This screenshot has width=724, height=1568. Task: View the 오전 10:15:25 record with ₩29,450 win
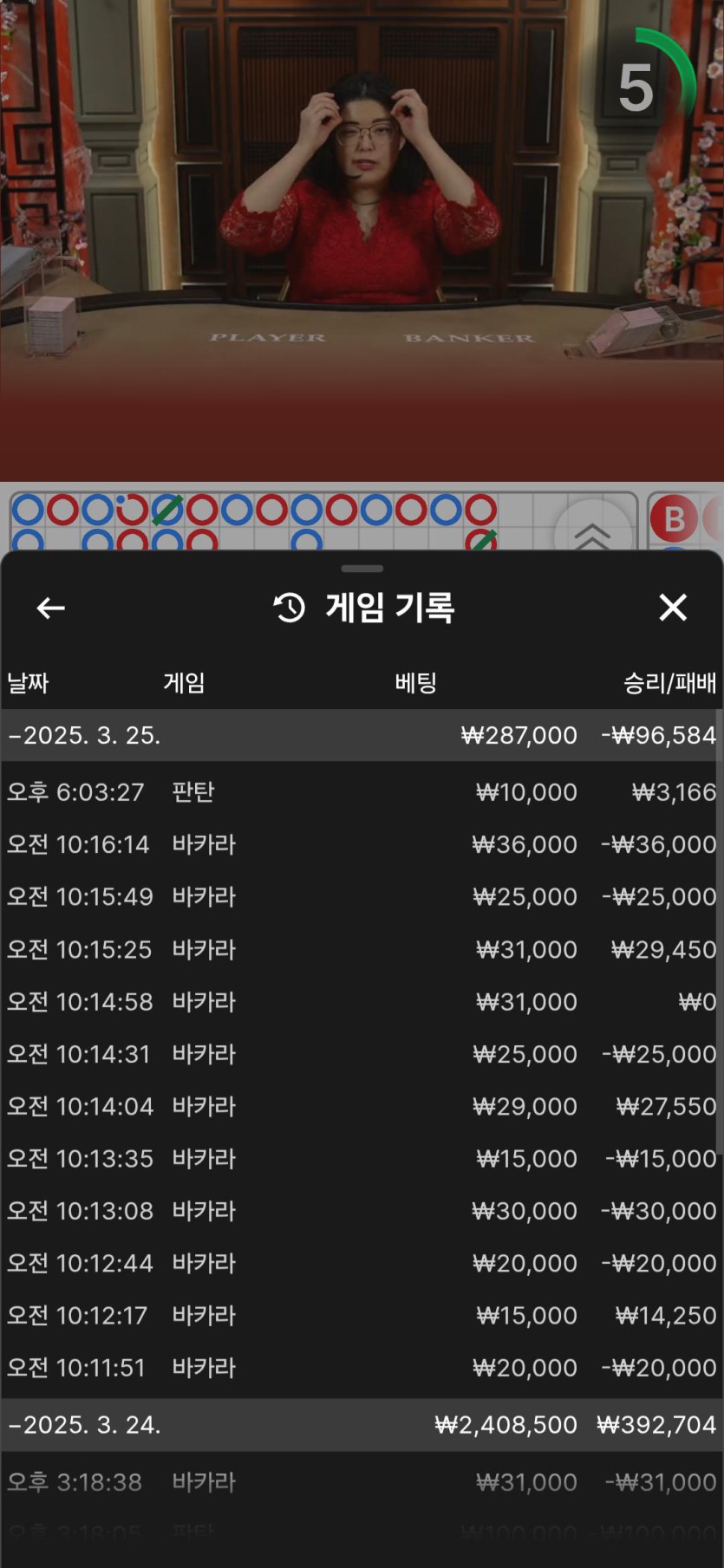coord(362,949)
